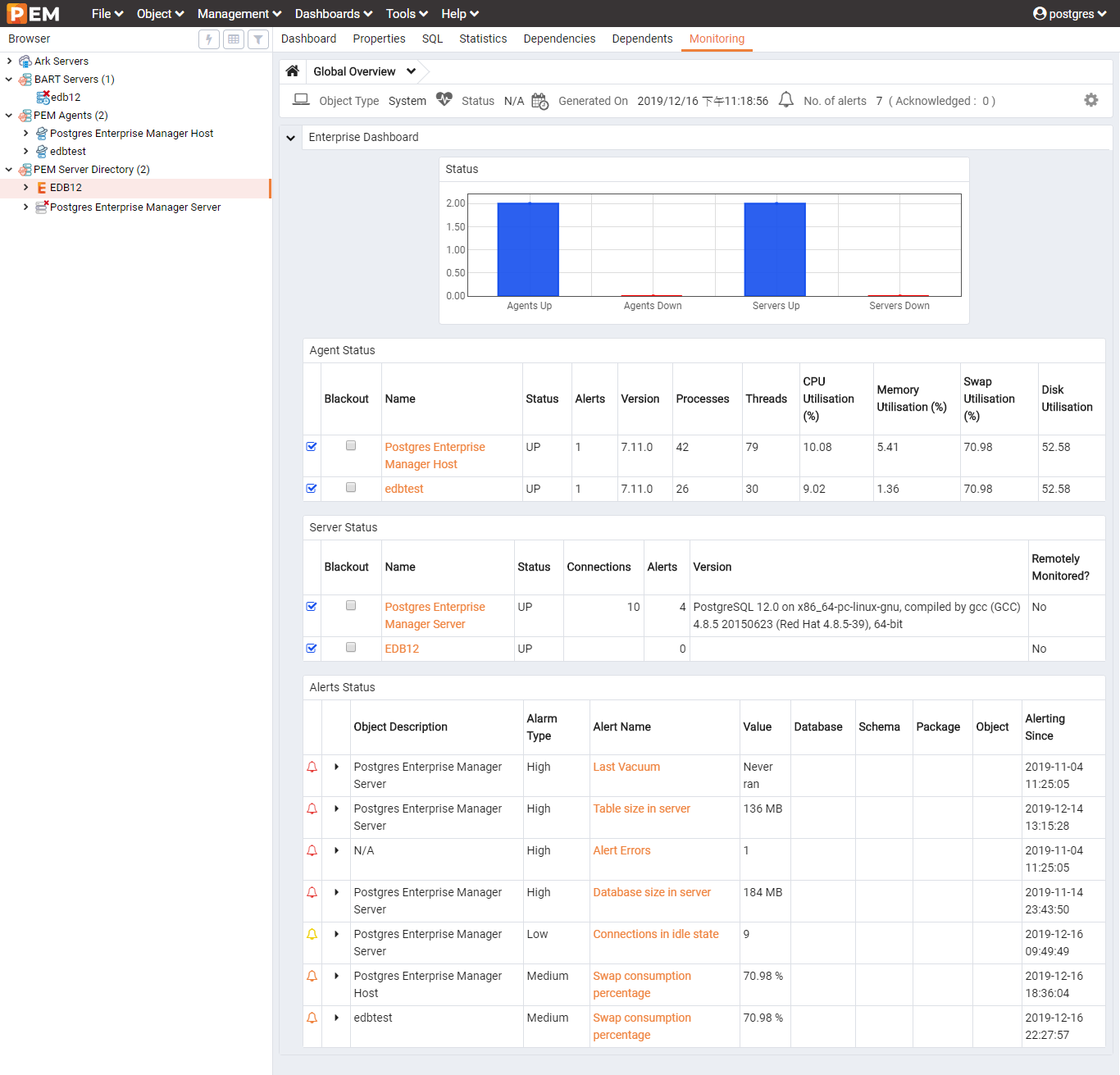Image resolution: width=1120 pixels, height=1075 pixels.
Task: Click the blue Agents Up bar in chart
Action: click(529, 249)
